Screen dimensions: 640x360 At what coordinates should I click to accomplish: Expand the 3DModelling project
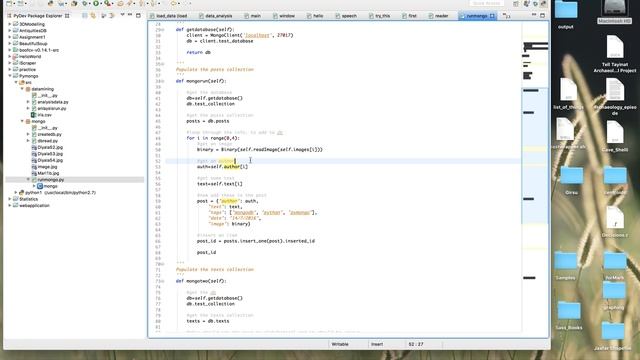pos(10,24)
